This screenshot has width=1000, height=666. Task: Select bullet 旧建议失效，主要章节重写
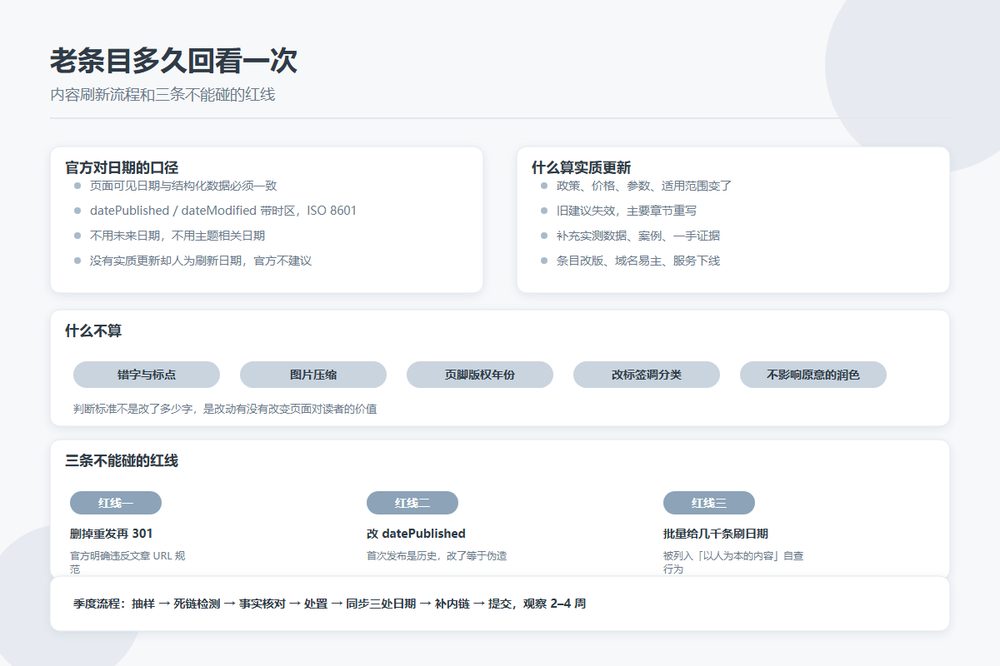(626, 211)
